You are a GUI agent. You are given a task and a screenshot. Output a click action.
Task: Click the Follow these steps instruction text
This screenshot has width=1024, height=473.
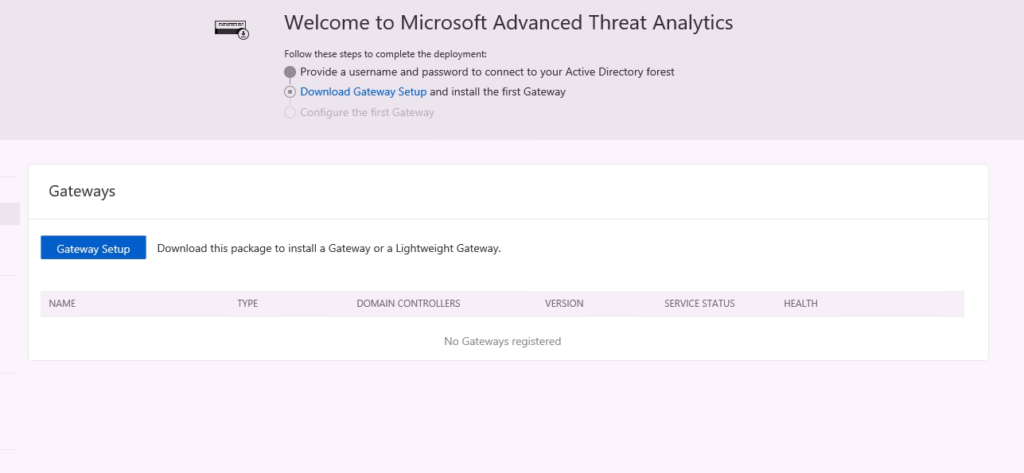(385, 54)
